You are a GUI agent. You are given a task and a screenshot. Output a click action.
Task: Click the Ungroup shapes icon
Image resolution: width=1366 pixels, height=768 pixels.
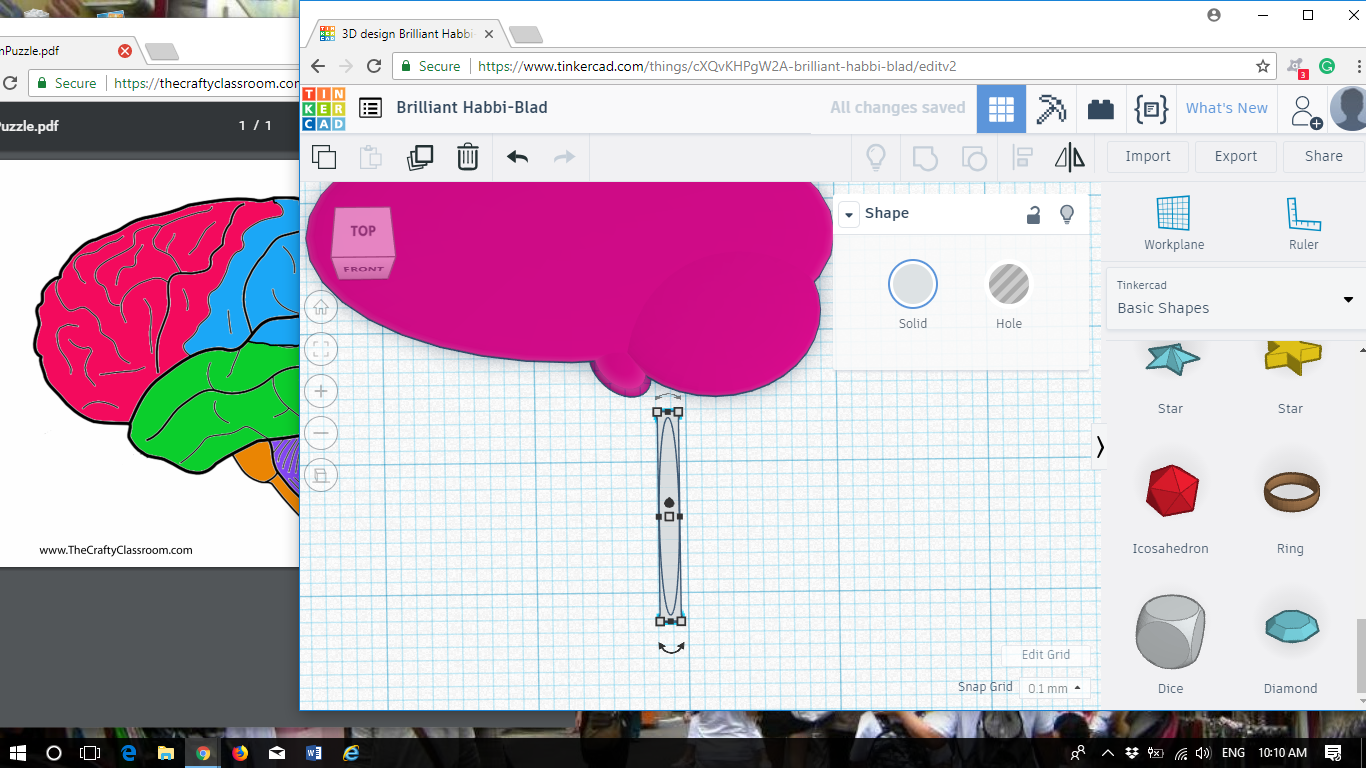[973, 157]
